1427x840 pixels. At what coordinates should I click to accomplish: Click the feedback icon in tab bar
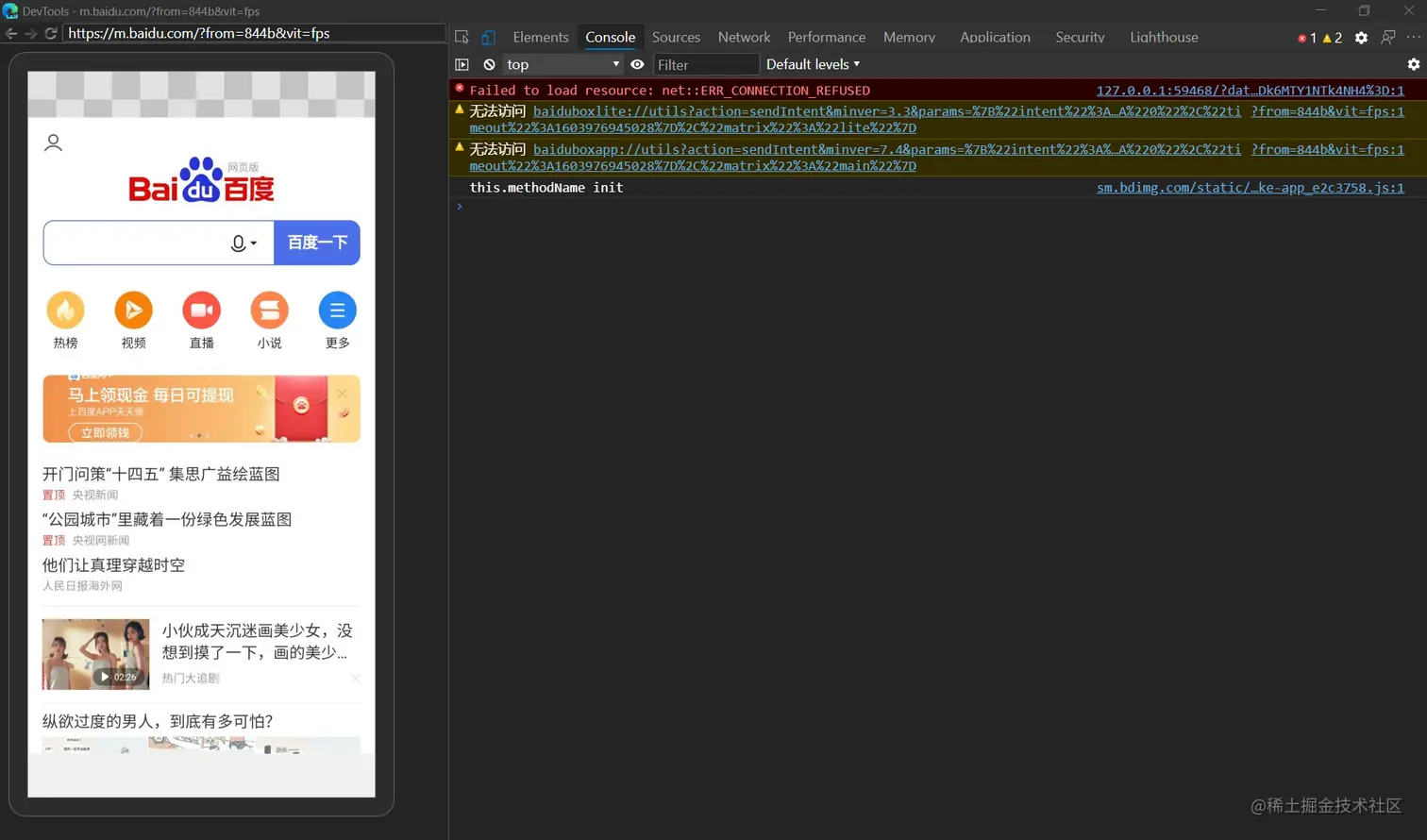[1387, 37]
